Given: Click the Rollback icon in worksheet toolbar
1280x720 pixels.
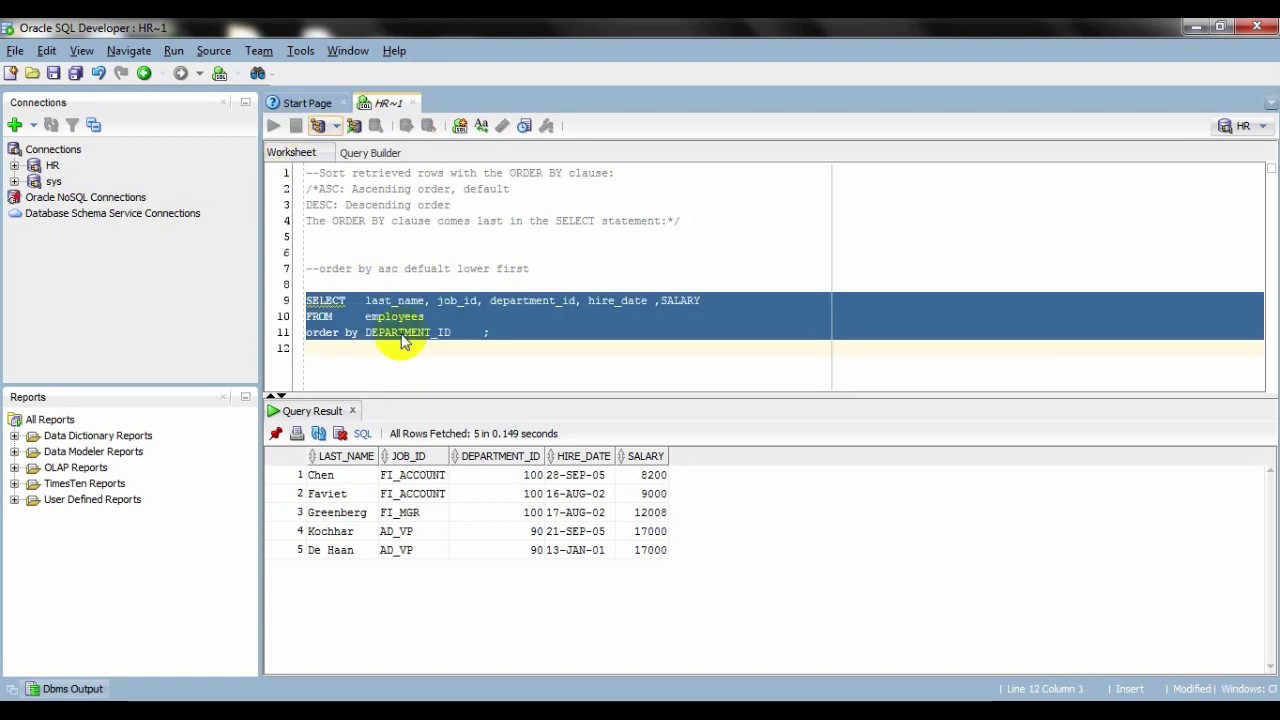Looking at the screenshot, I should click(428, 126).
